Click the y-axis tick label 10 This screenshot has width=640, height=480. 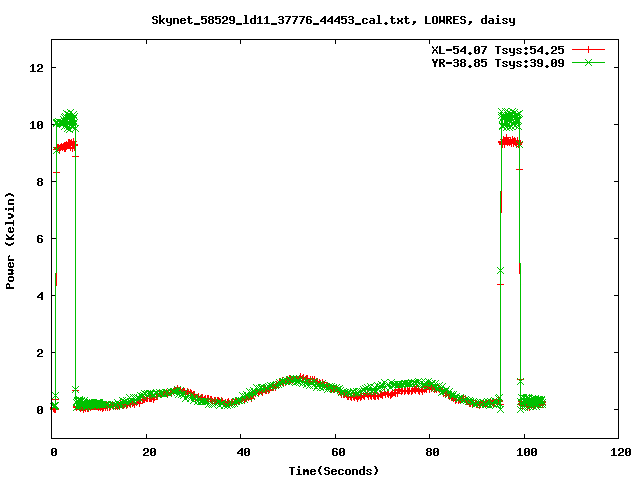(36, 125)
